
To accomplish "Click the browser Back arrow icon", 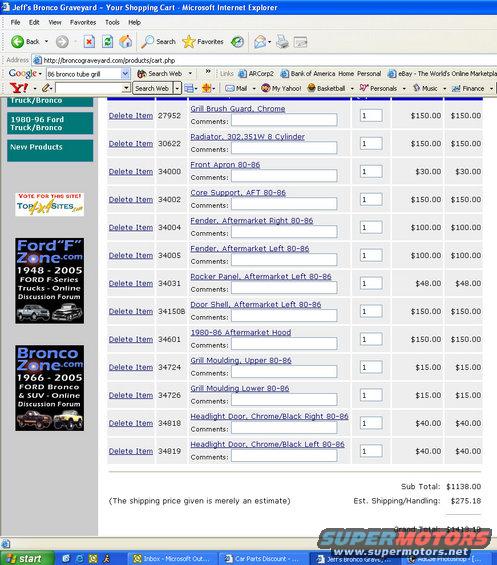I will point(17,42).
